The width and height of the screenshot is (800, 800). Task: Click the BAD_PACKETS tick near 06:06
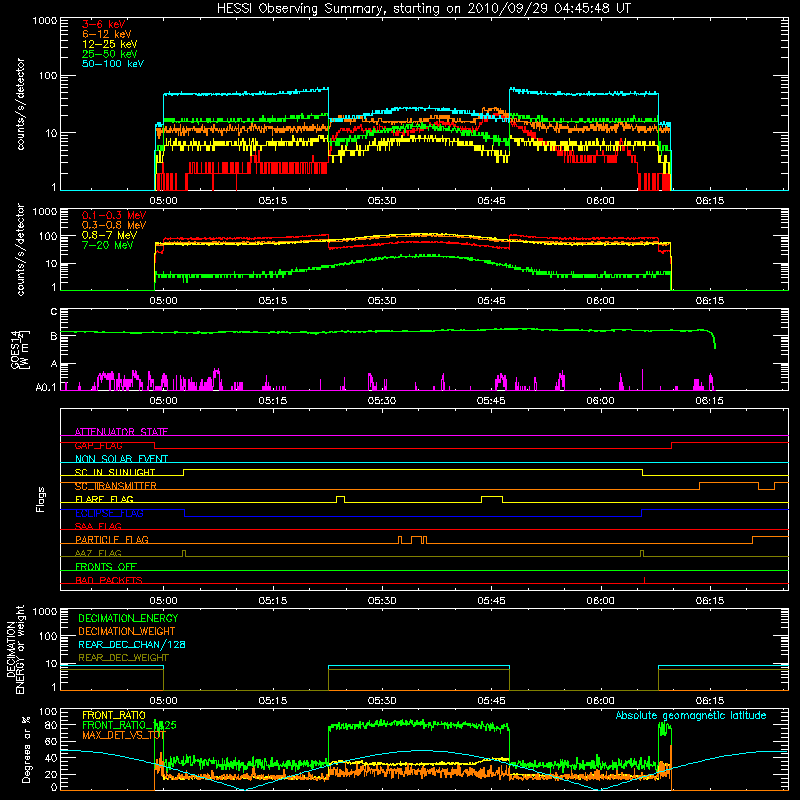click(x=644, y=580)
